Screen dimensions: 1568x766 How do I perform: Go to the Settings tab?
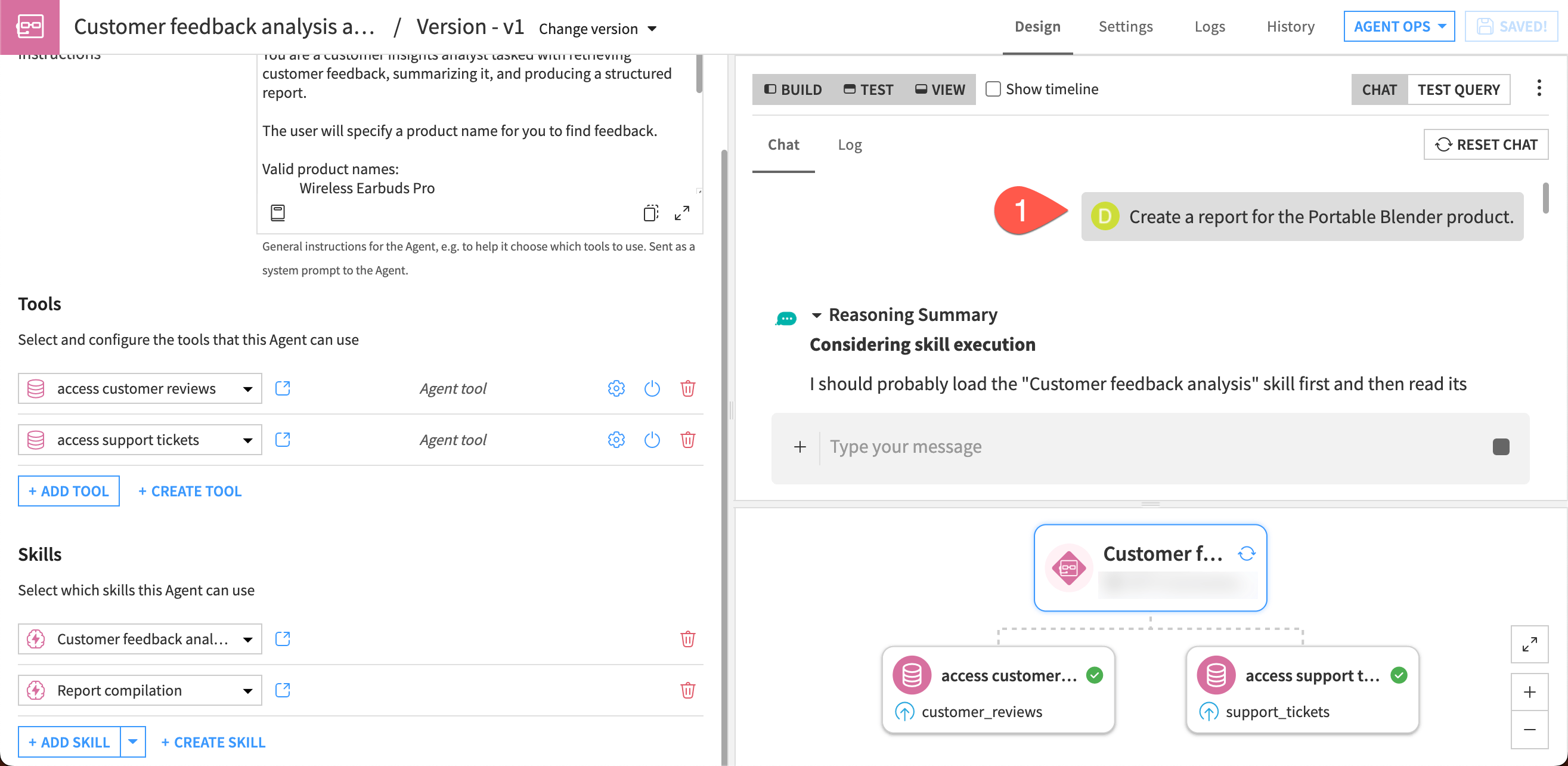(x=1125, y=26)
